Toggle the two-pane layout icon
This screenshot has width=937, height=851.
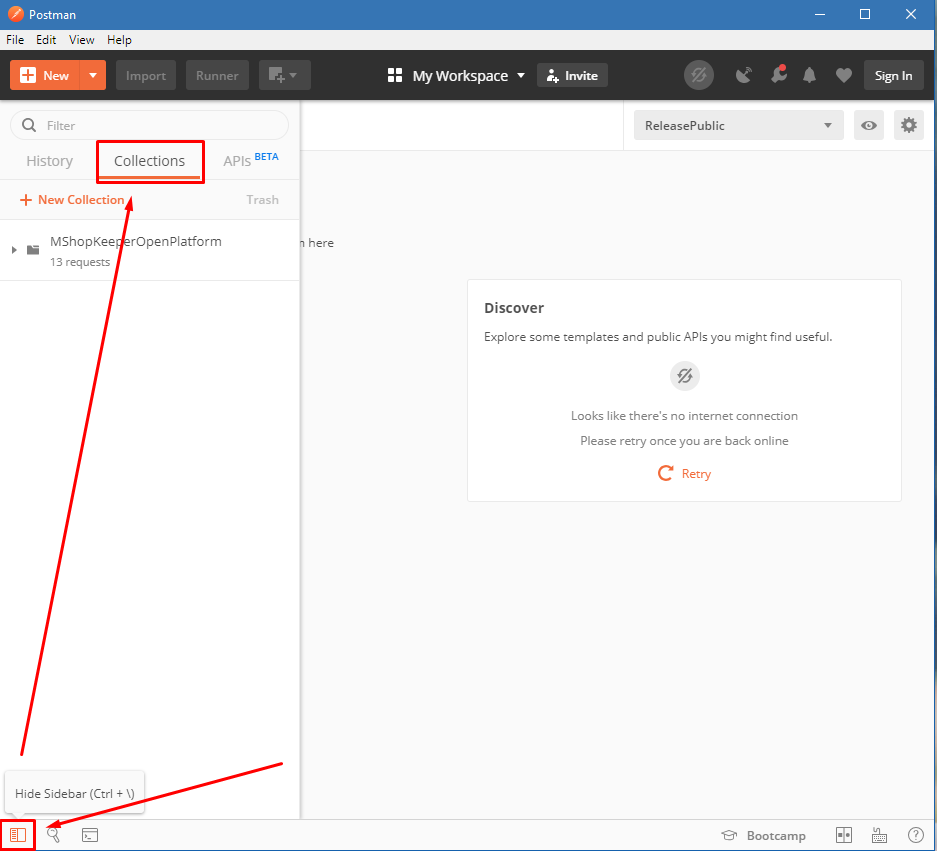(844, 835)
